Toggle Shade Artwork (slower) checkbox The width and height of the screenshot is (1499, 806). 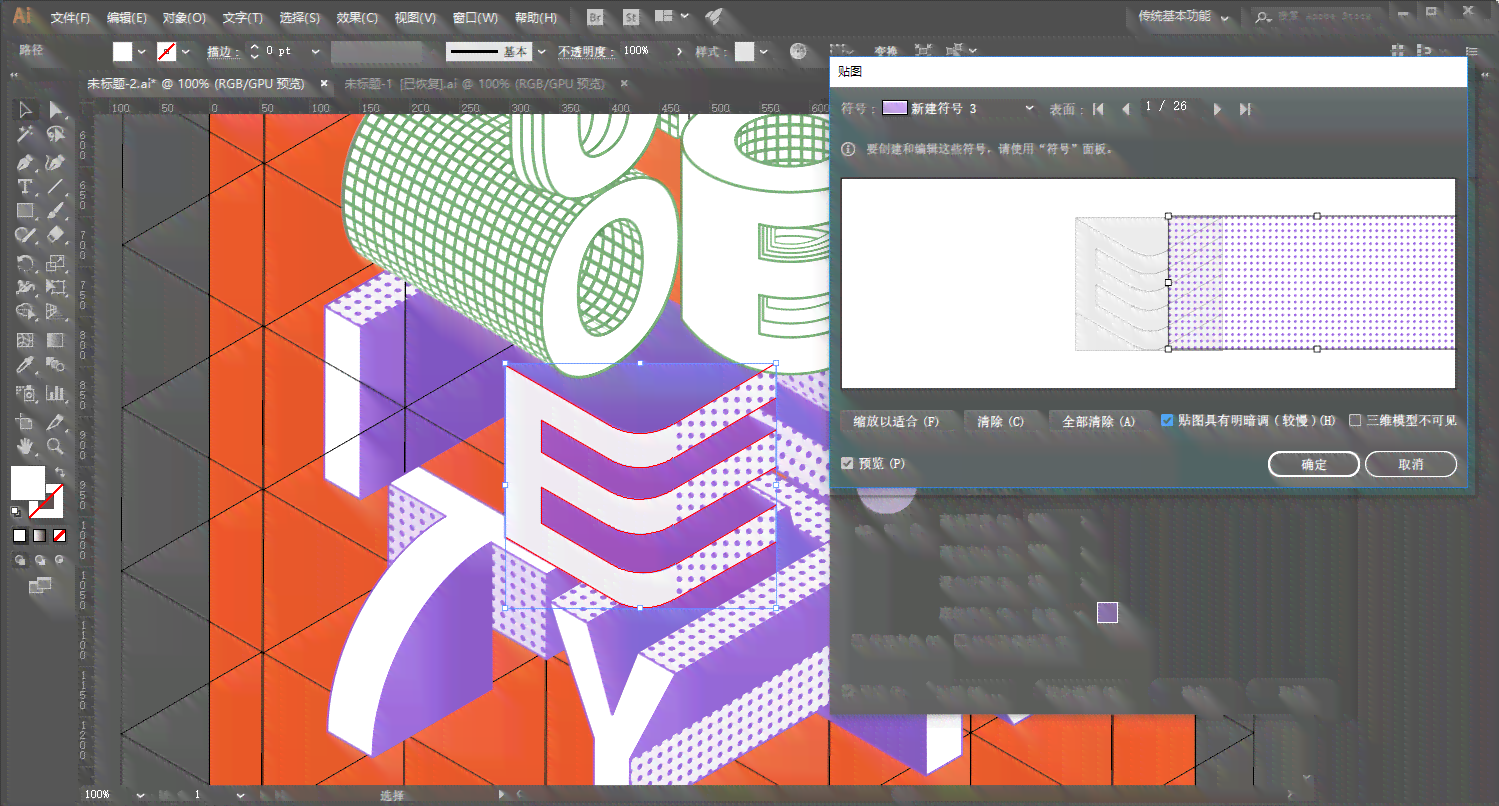pyautogui.click(x=1167, y=421)
